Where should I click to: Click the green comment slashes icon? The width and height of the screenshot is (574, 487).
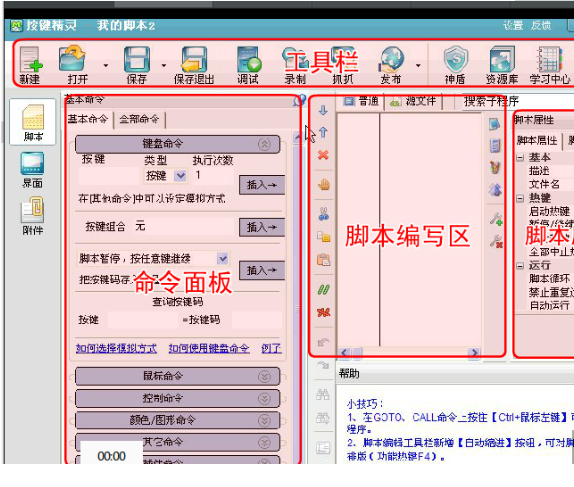click(x=324, y=290)
